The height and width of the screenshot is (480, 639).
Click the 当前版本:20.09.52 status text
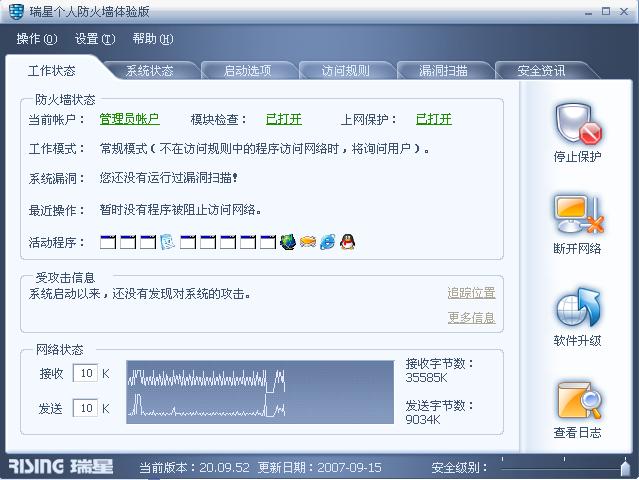point(194,467)
